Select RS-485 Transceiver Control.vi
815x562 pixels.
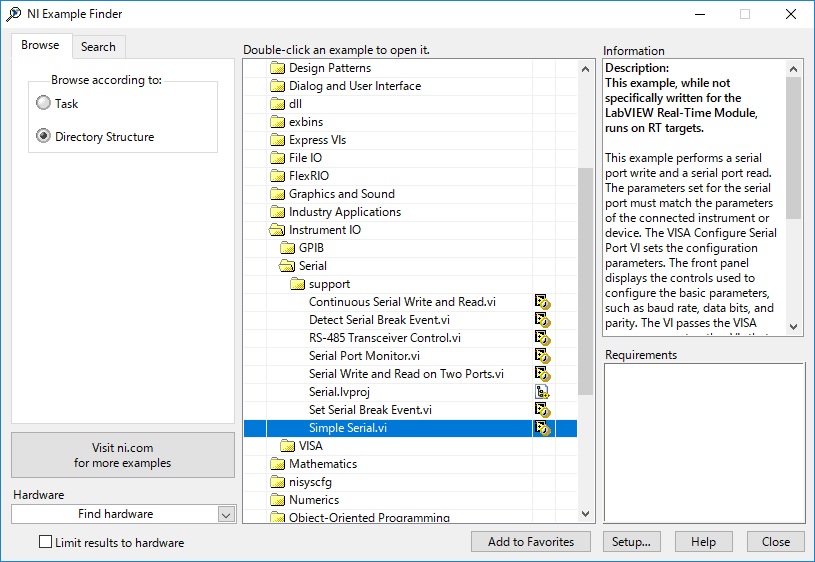(385, 338)
